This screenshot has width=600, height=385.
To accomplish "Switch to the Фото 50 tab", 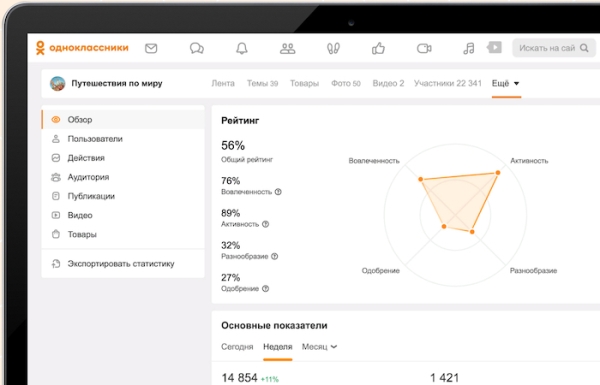I will (346, 83).
